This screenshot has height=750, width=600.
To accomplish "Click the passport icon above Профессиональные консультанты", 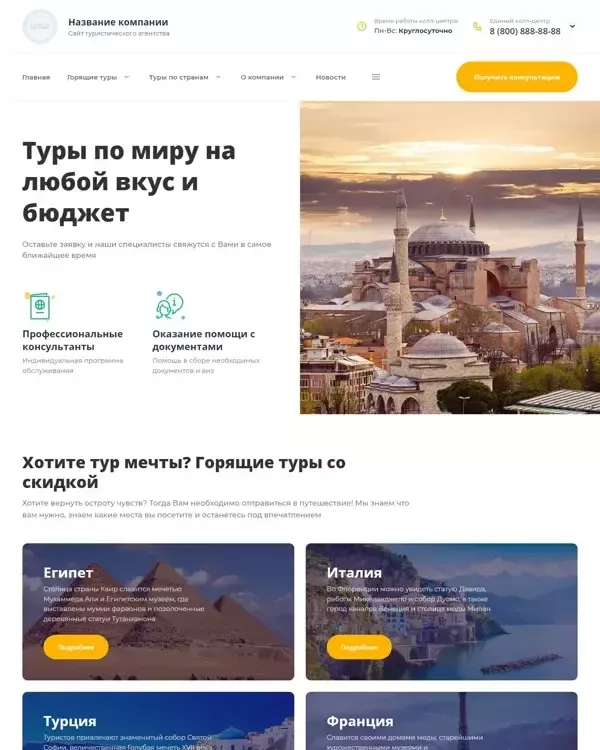I will (39, 306).
